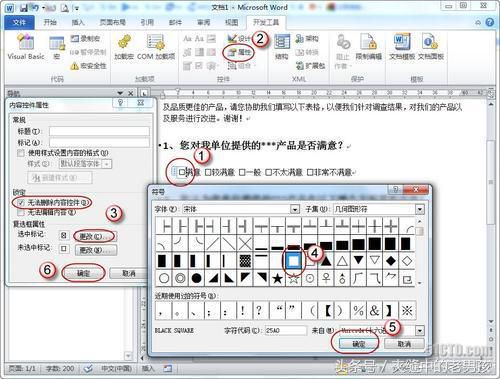Confirm the Symbol dialog with OK

359,344
